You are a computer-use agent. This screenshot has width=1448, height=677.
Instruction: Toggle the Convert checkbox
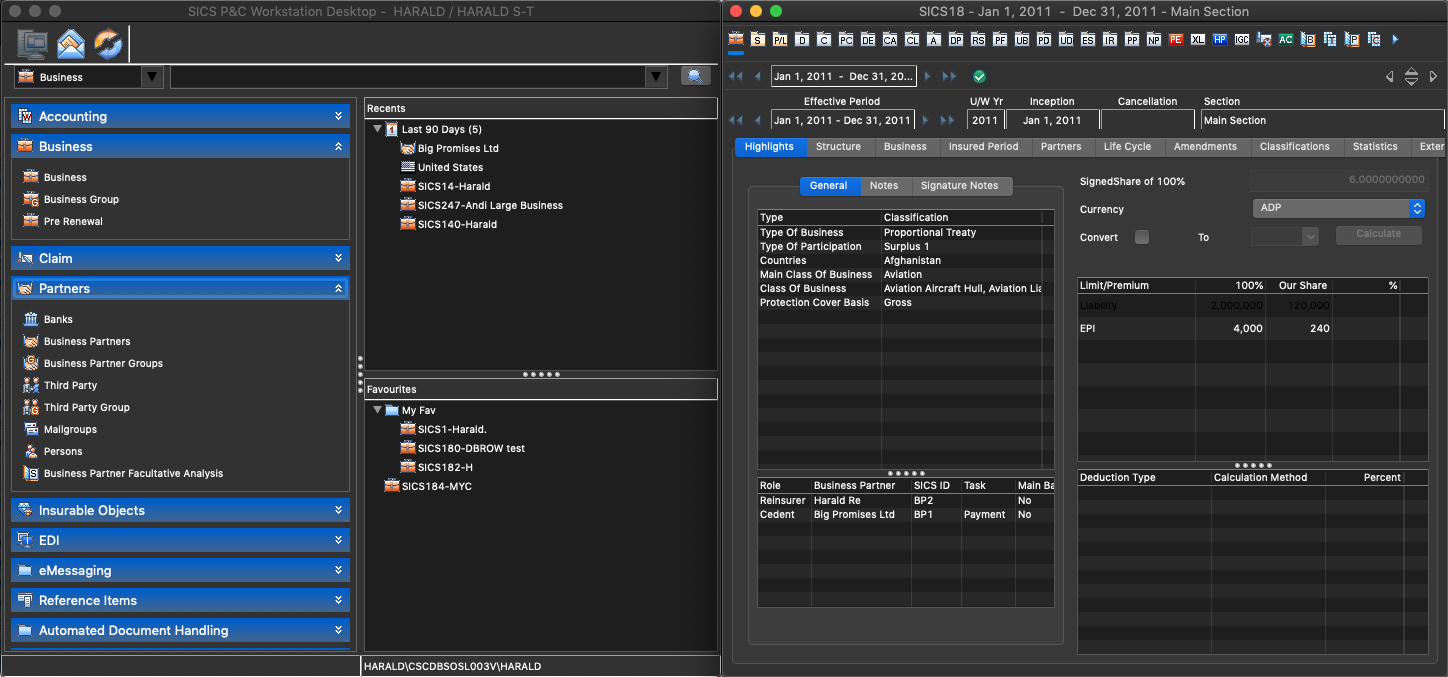pos(1142,237)
